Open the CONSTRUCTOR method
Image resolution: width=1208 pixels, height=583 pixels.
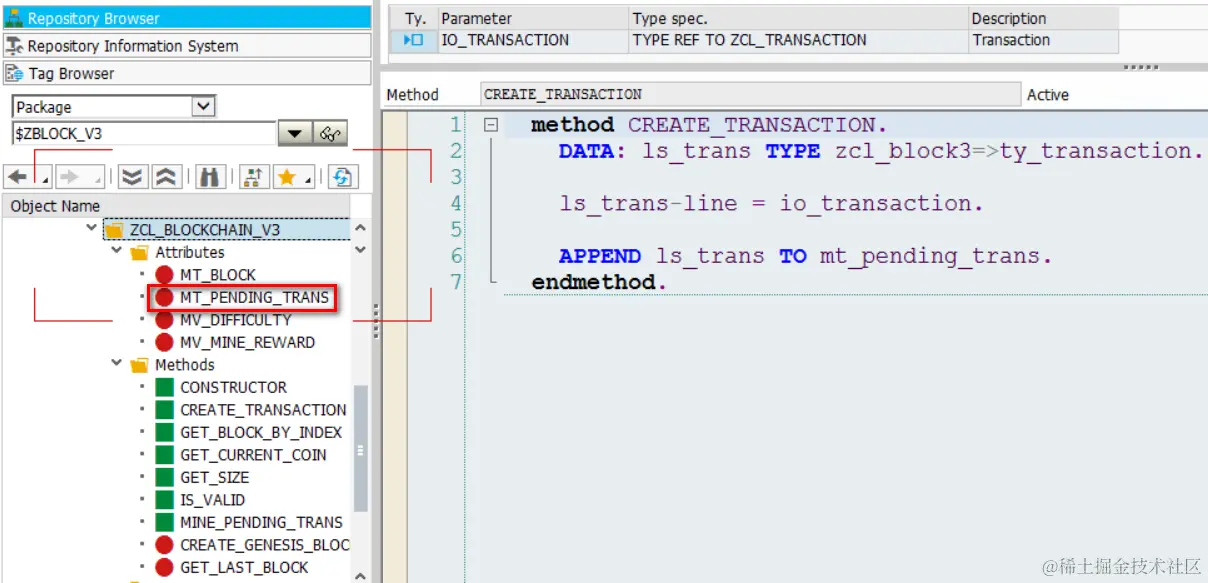pyautogui.click(x=233, y=387)
